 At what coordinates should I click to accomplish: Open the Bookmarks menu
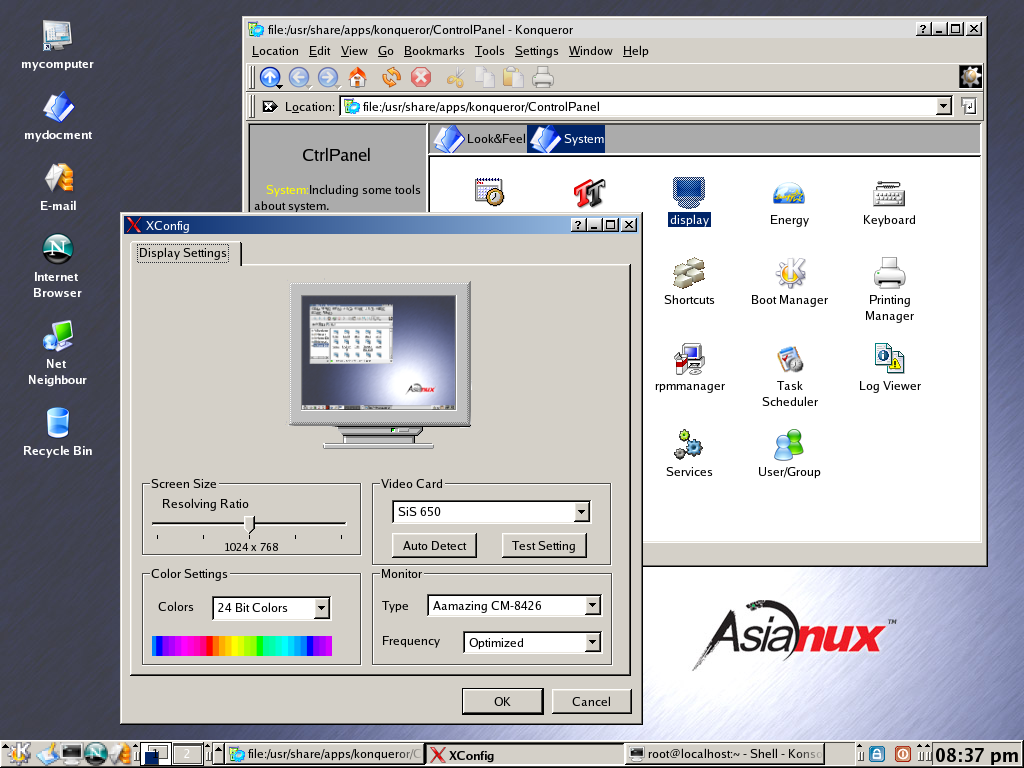tap(434, 51)
